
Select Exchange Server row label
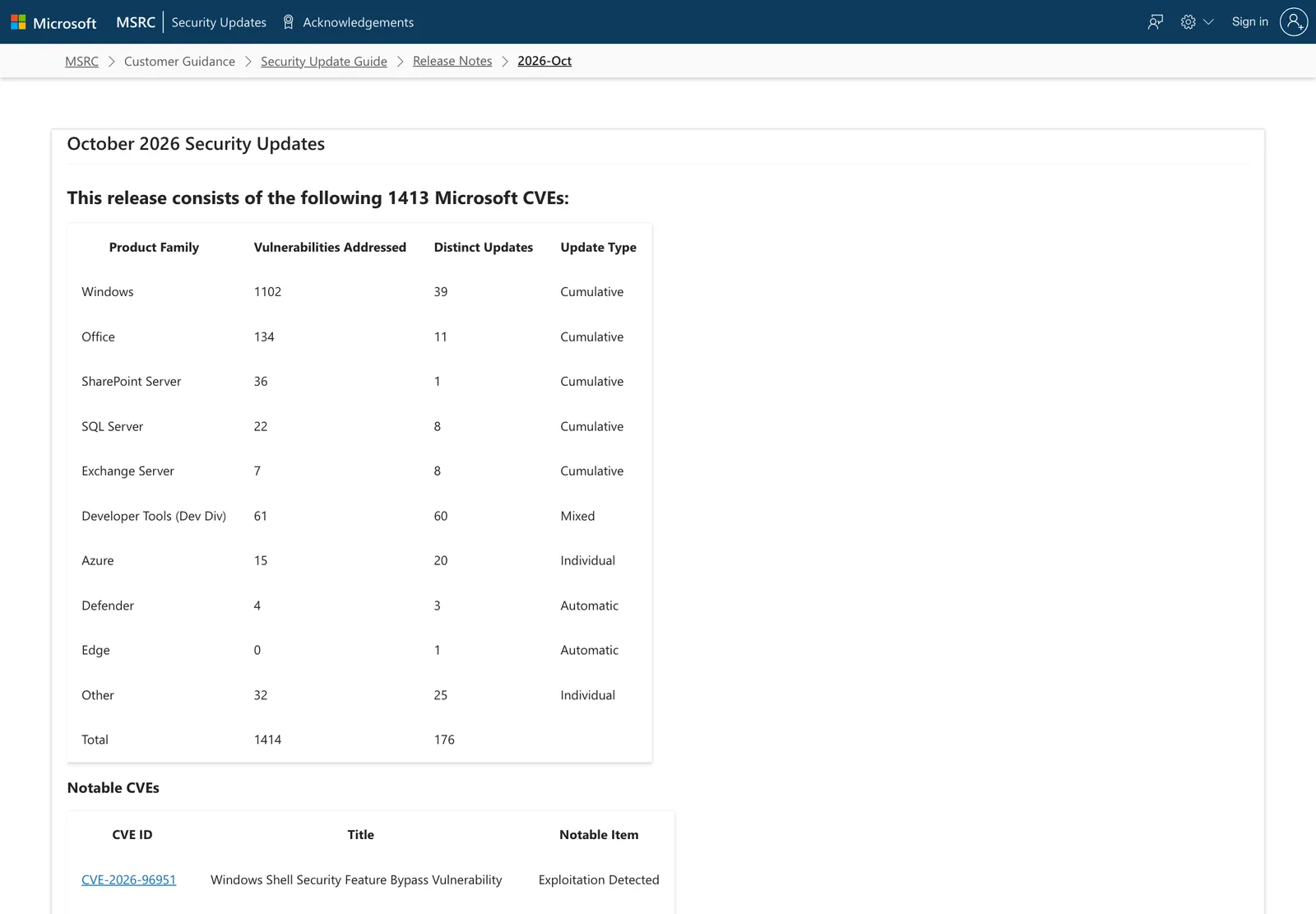click(x=127, y=471)
